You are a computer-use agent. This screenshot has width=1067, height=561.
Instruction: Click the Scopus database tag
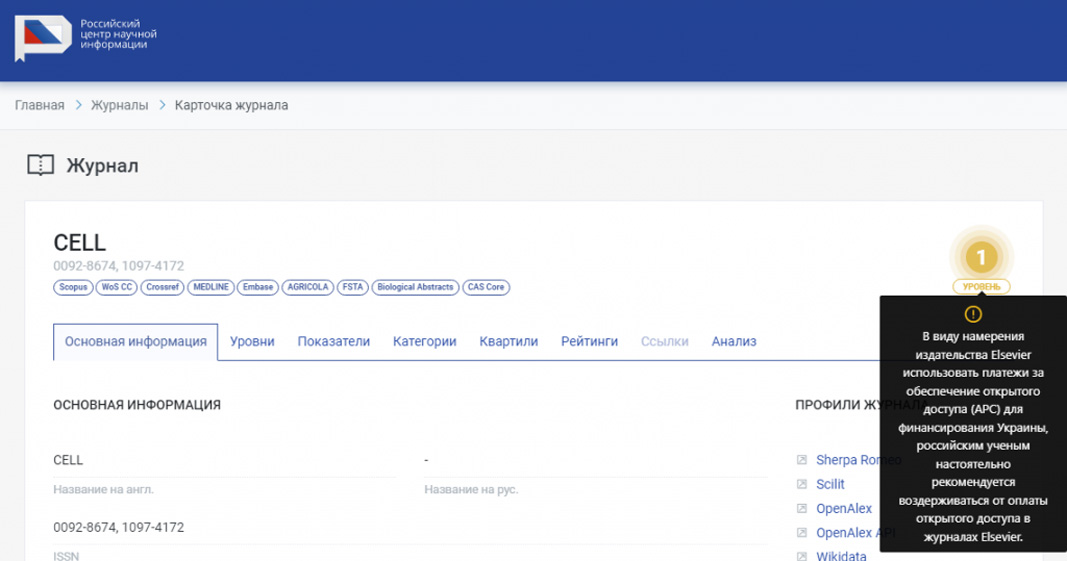73,287
